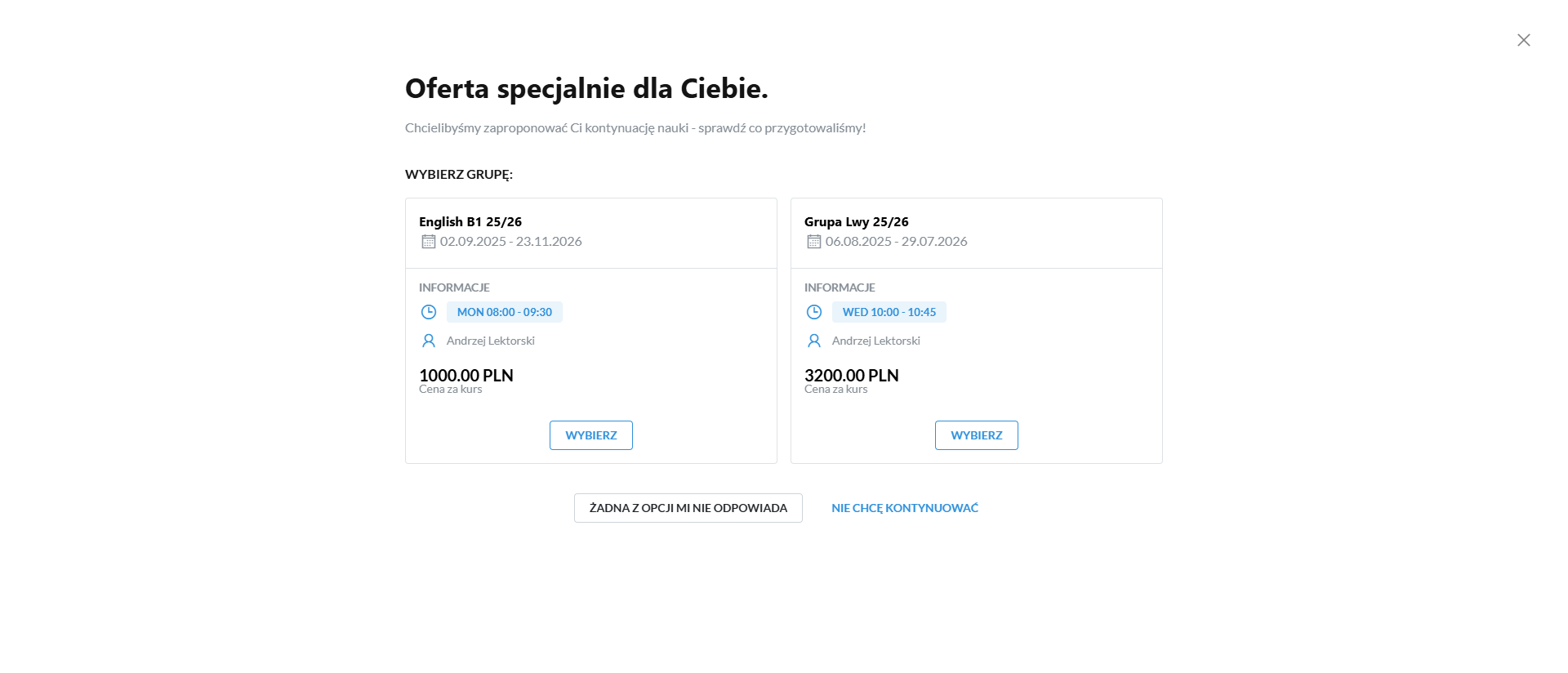This screenshot has width=1568, height=673.
Task: Click the WED 10:00 - 10:45 time badge
Action: pos(889,312)
